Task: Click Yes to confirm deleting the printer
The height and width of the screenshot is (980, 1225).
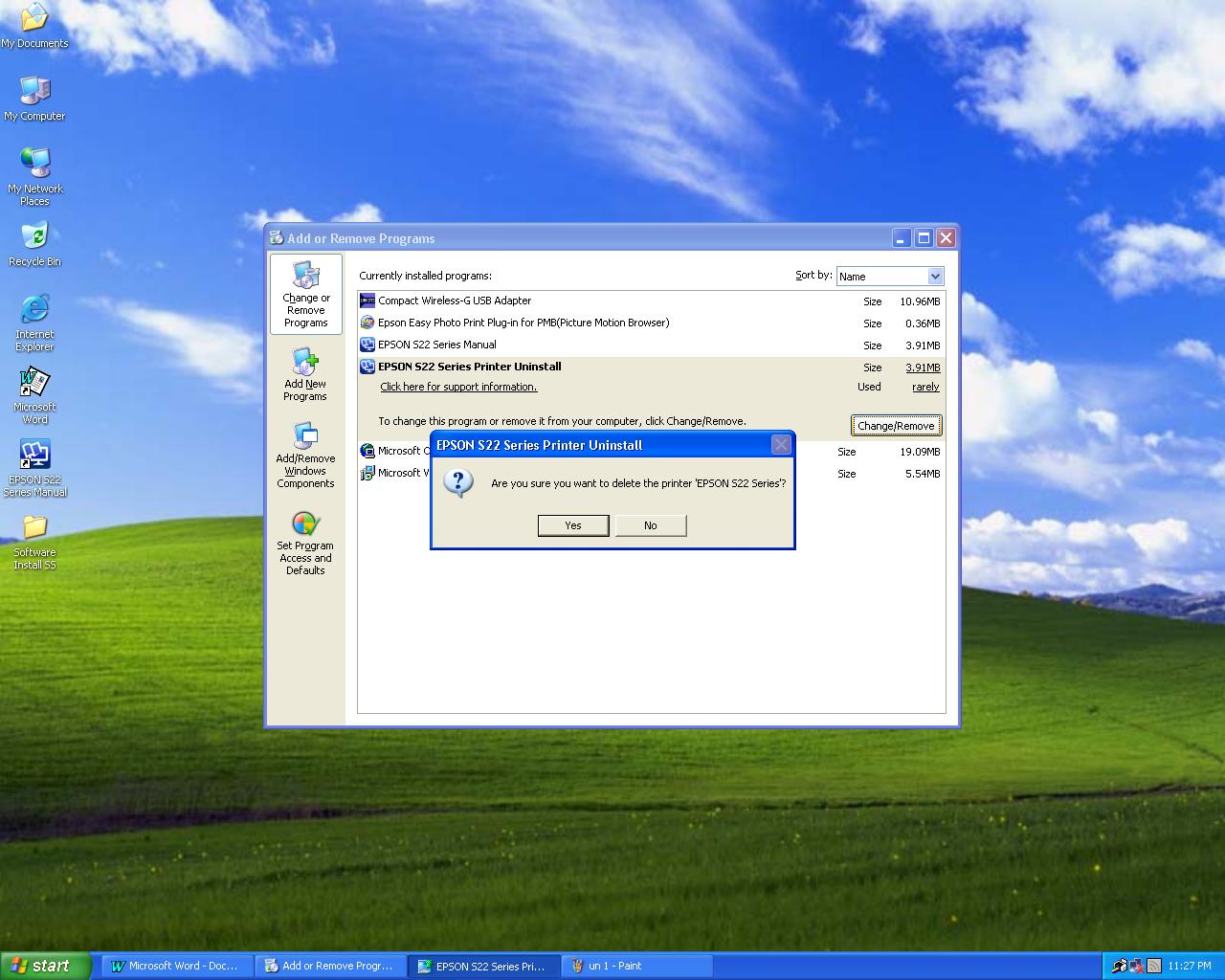Action: 572,525
